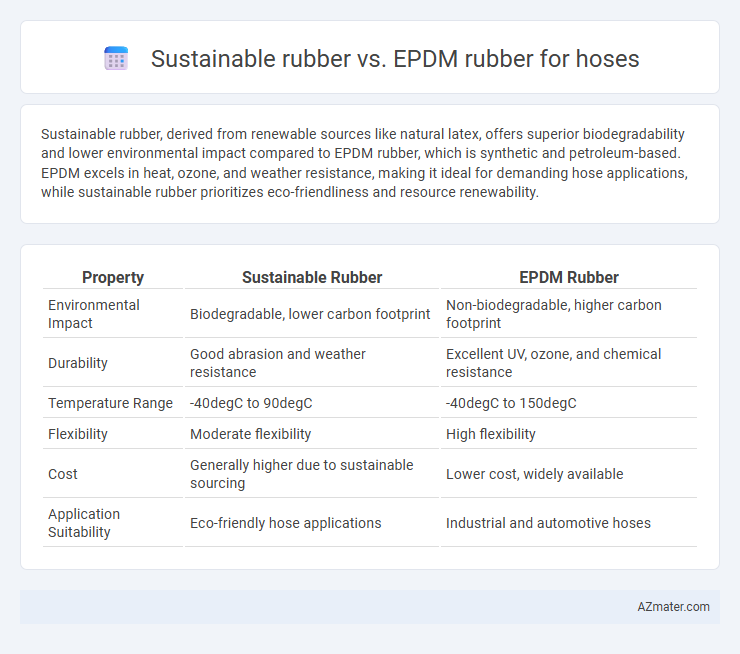The image size is (740, 654).
Task: Click the 'Cost' row label
Action: pos(113,474)
